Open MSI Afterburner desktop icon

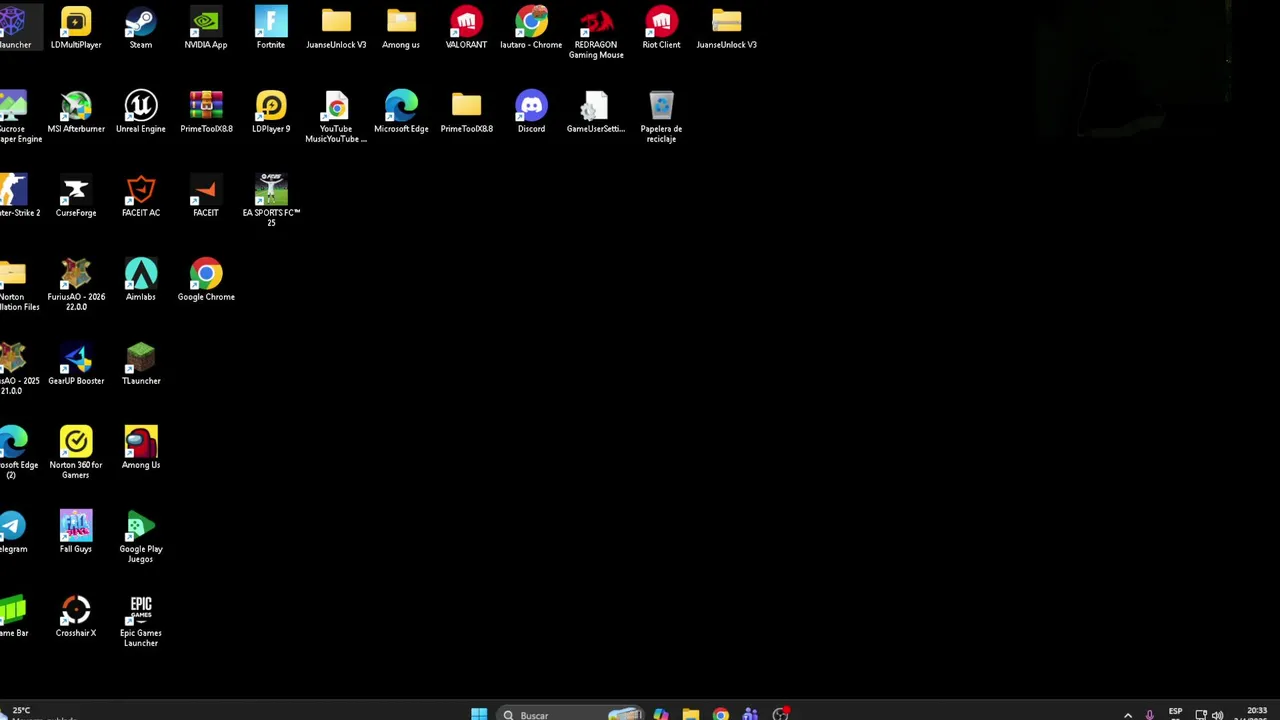pyautogui.click(x=76, y=112)
